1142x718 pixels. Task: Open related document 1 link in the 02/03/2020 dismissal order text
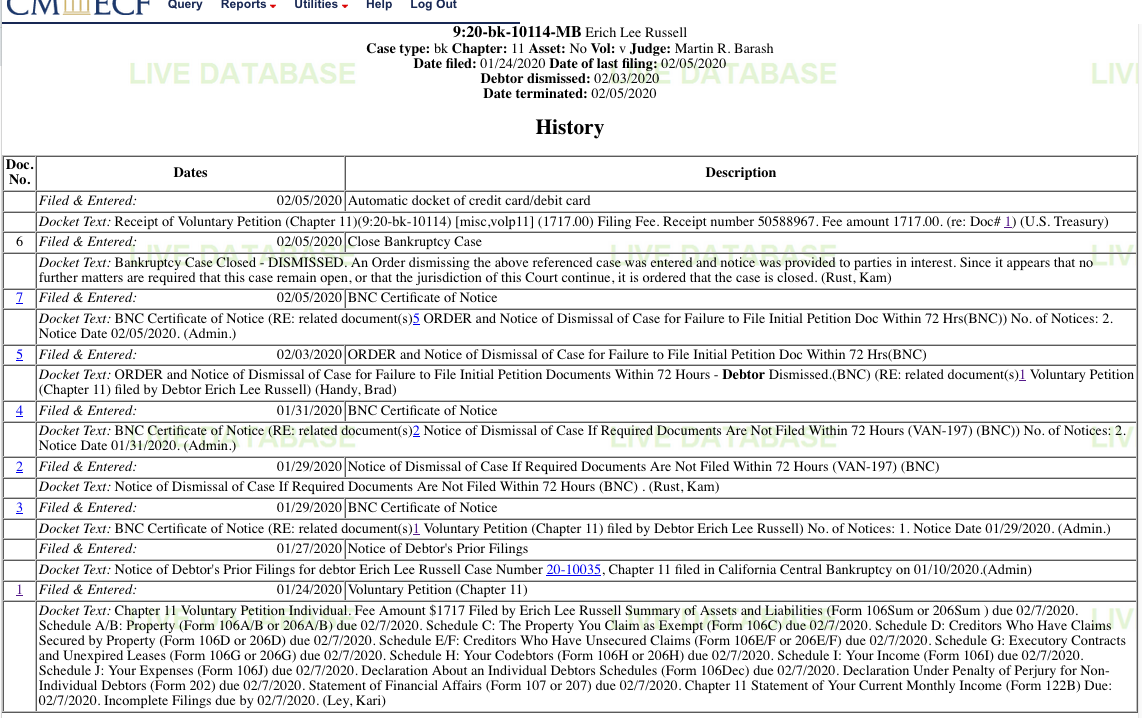1023,375
